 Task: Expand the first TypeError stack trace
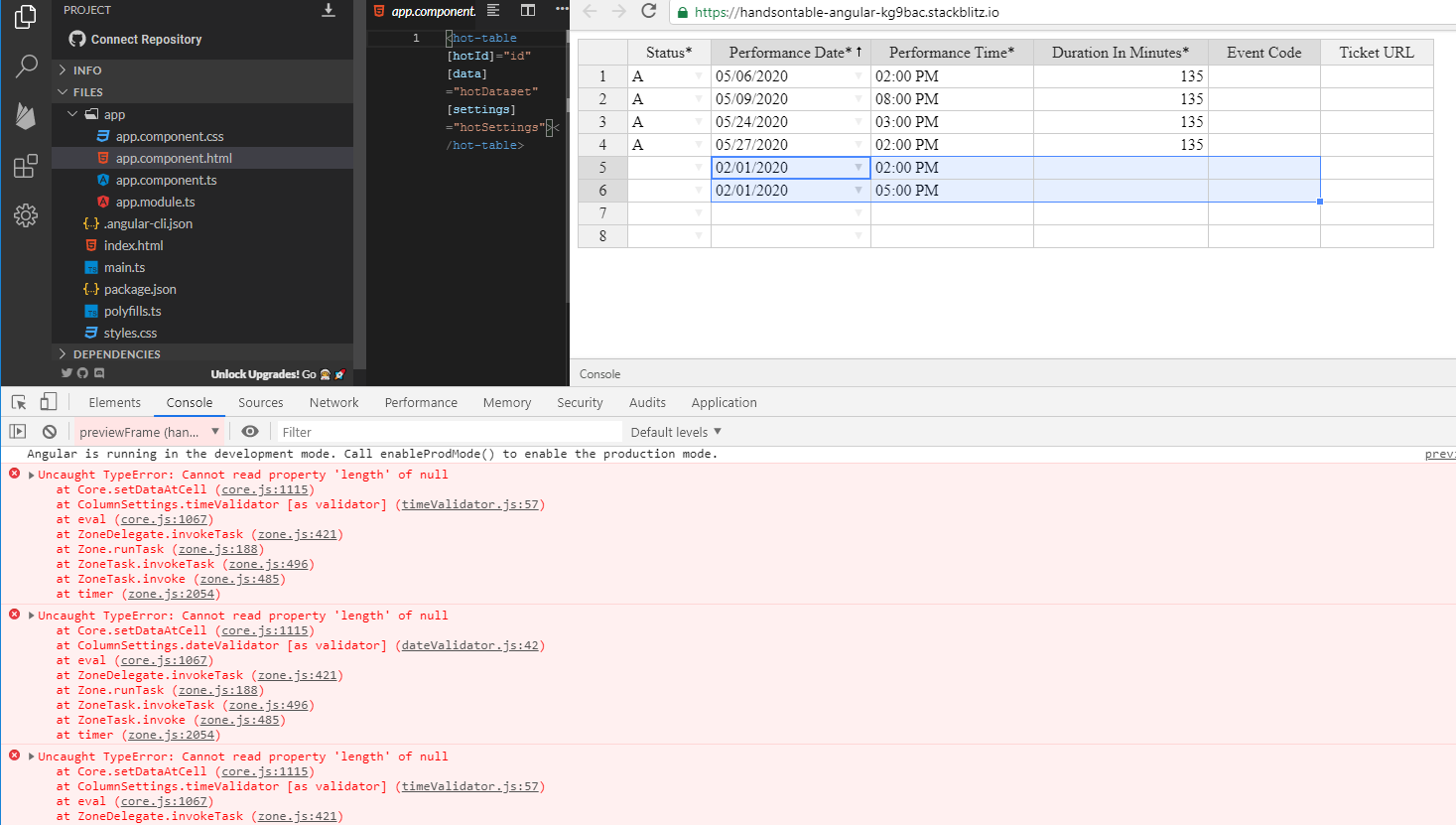pyautogui.click(x=32, y=475)
